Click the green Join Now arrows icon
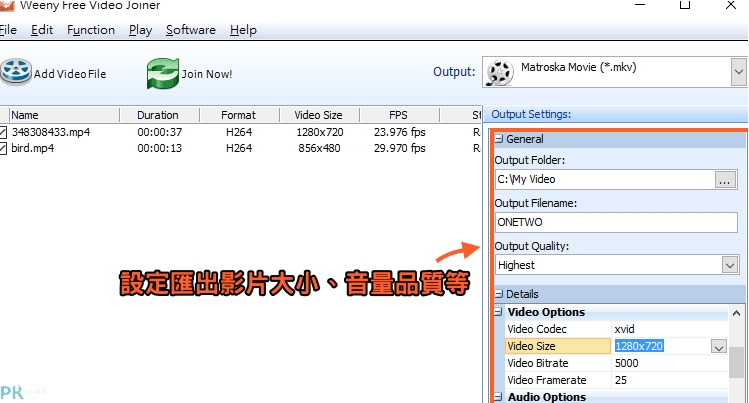Screen dimensions: 749x403 [162, 73]
